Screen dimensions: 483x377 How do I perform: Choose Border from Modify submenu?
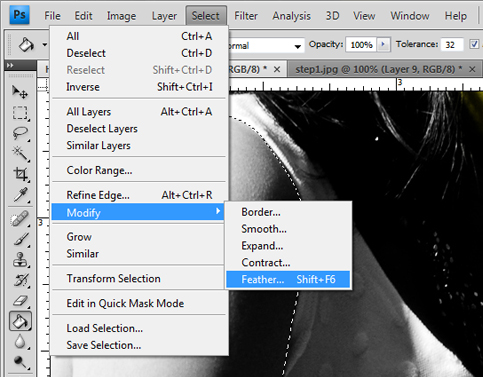(288, 212)
